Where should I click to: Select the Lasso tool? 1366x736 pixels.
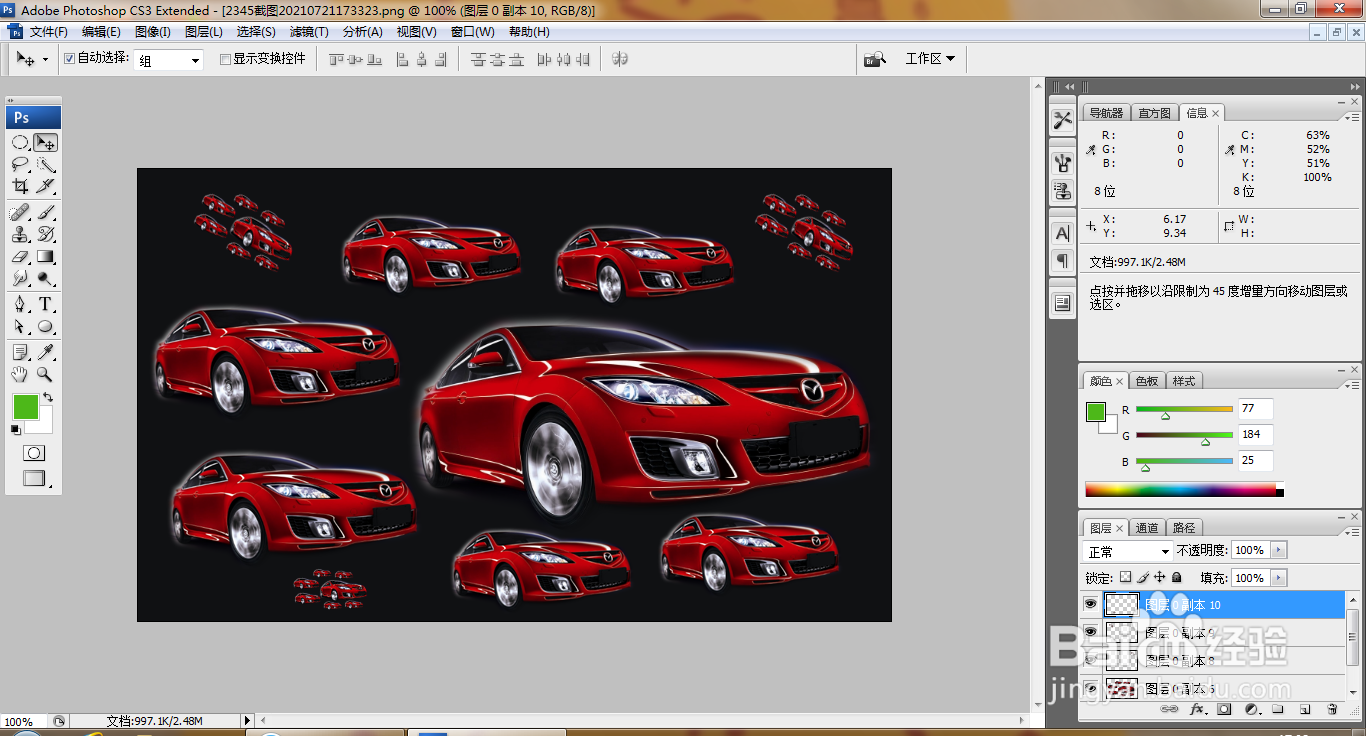click(20, 165)
